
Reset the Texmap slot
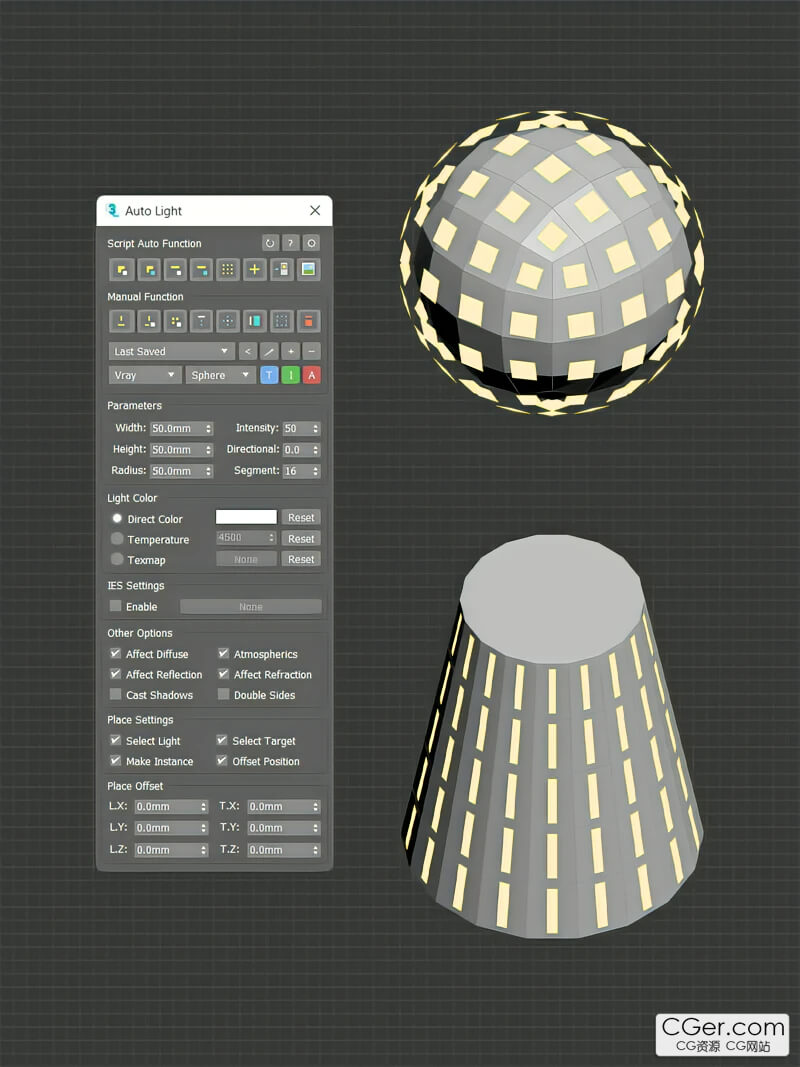(x=301, y=559)
